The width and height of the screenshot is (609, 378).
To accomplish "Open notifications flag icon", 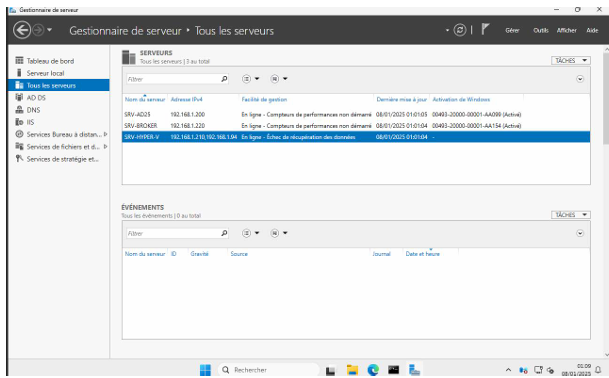I will pyautogui.click(x=485, y=29).
